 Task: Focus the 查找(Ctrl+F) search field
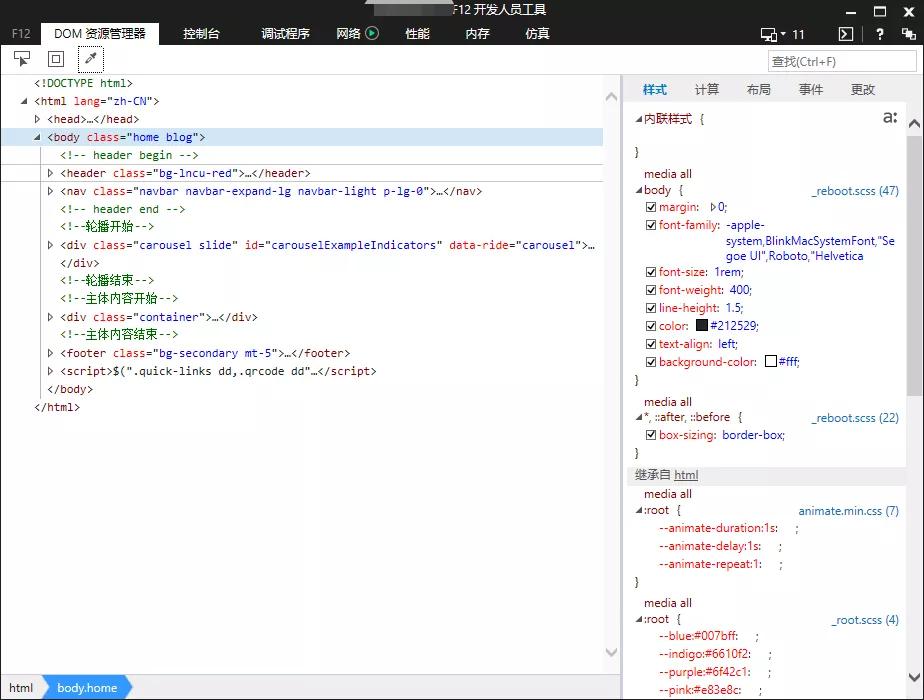pyautogui.click(x=842, y=61)
